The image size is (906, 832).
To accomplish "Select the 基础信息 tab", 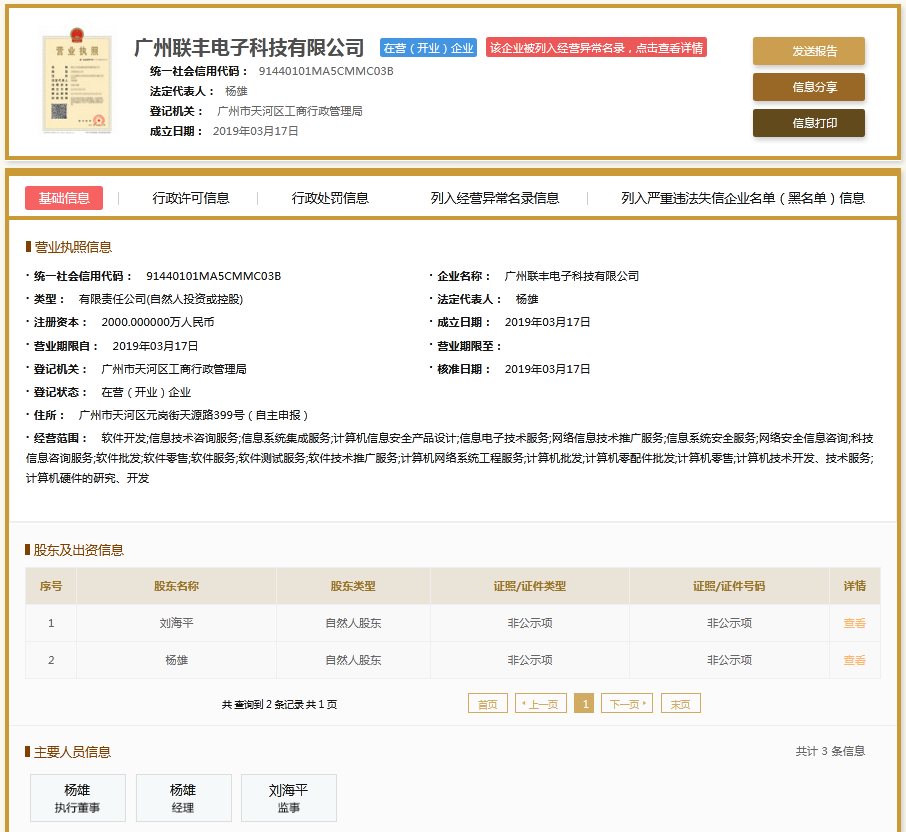I will (64, 198).
